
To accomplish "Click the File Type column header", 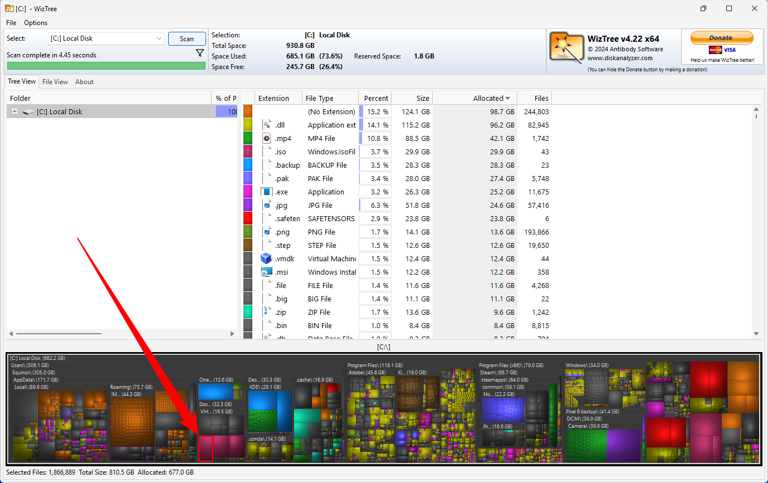I will tap(330, 98).
